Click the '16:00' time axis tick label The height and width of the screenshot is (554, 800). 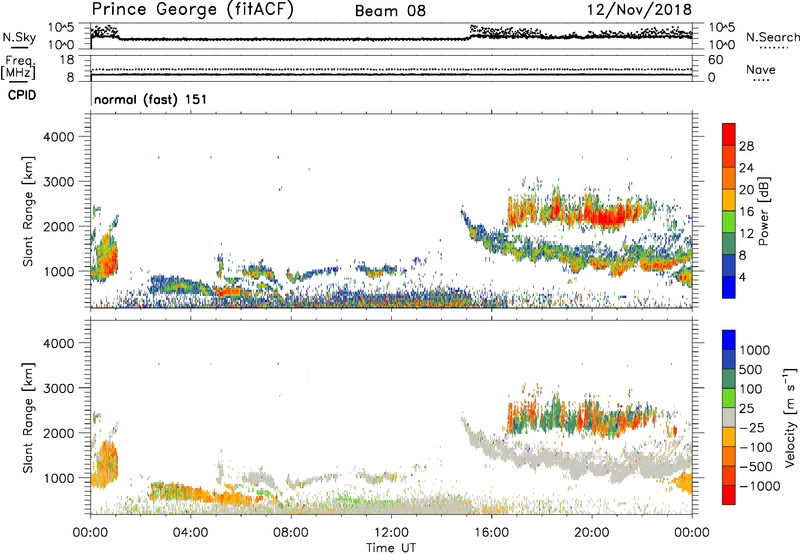tap(491, 533)
